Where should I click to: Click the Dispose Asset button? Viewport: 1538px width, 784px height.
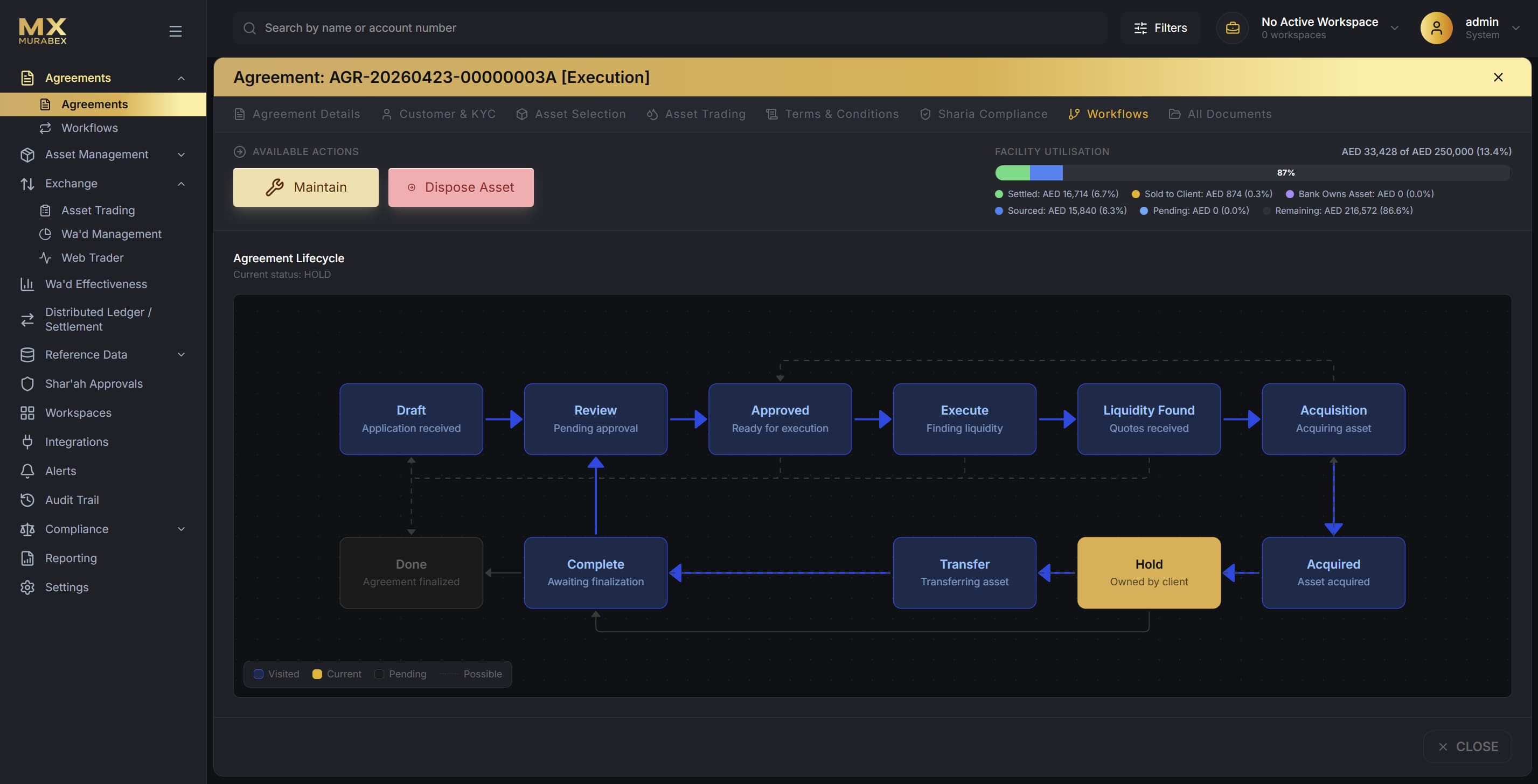tap(461, 187)
